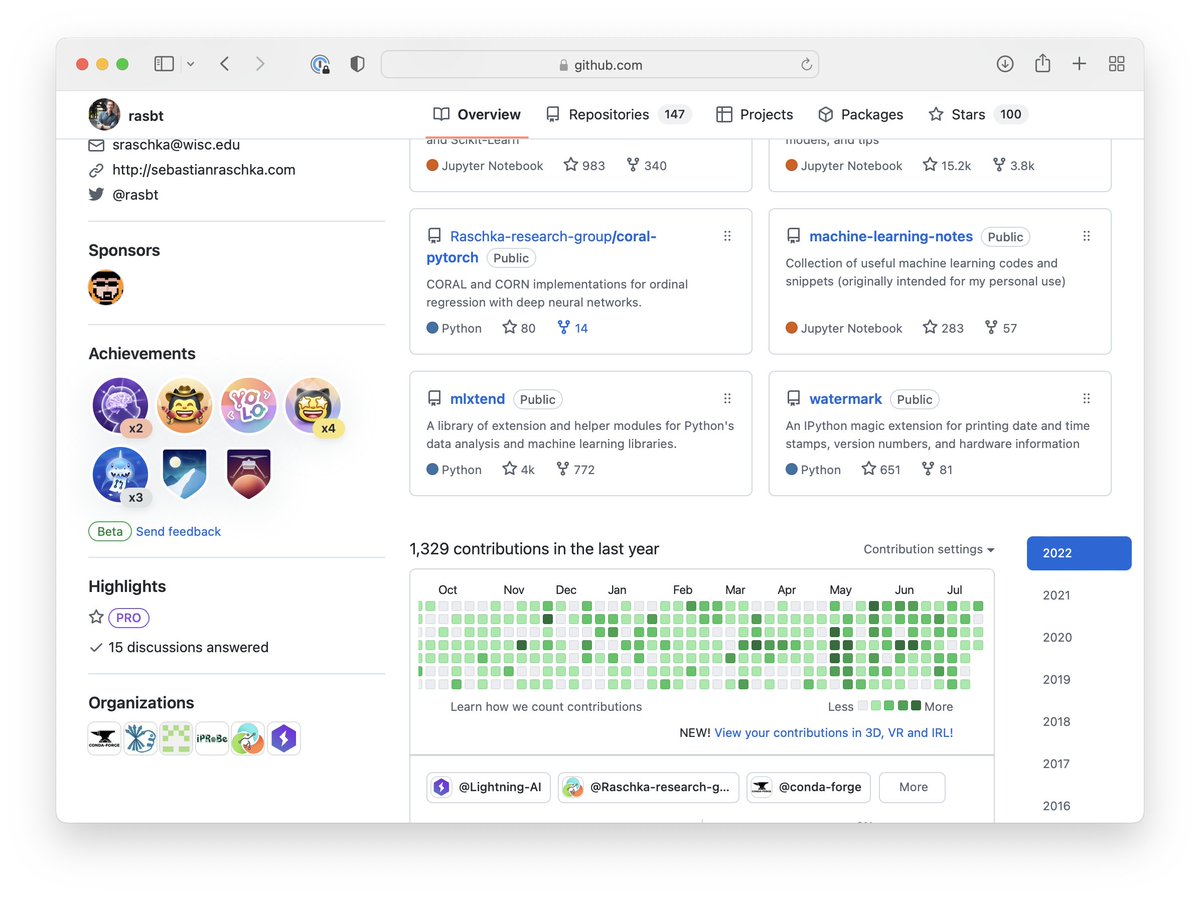Viewport: 1200px width, 897px height.
Task: Open the Contribution settings dropdown
Action: point(929,549)
